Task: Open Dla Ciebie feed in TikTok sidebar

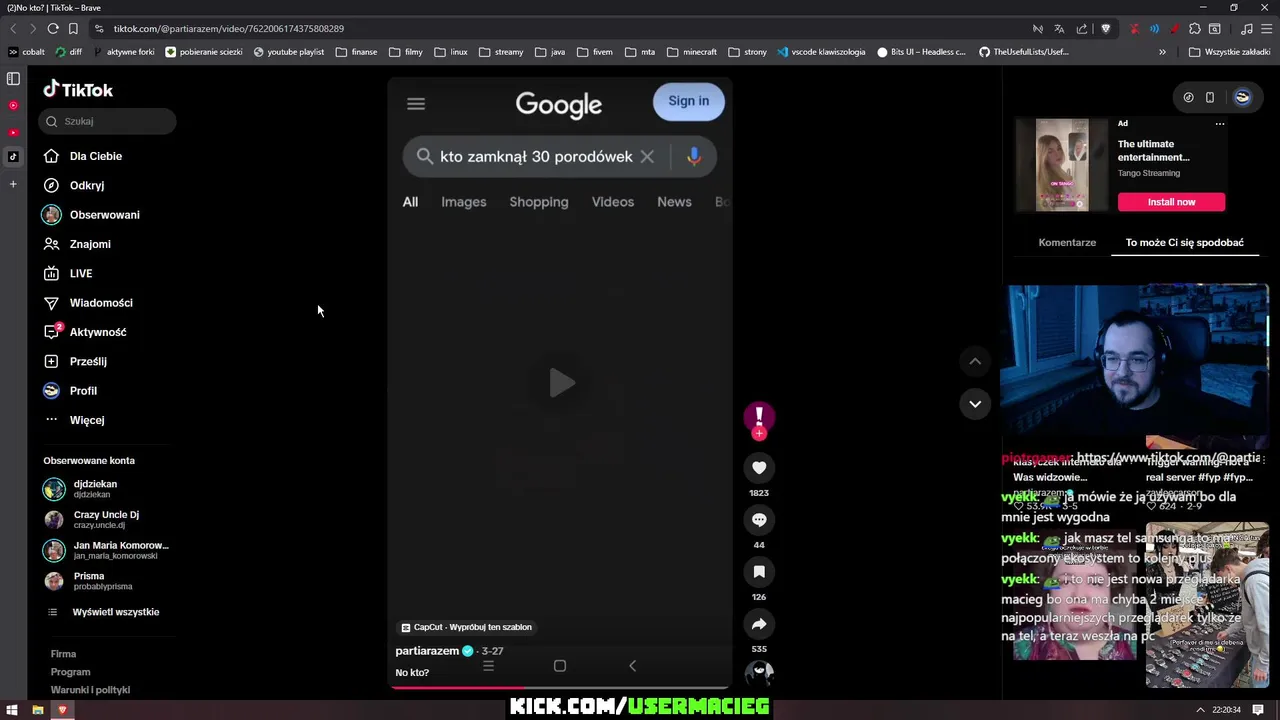Action: click(96, 156)
